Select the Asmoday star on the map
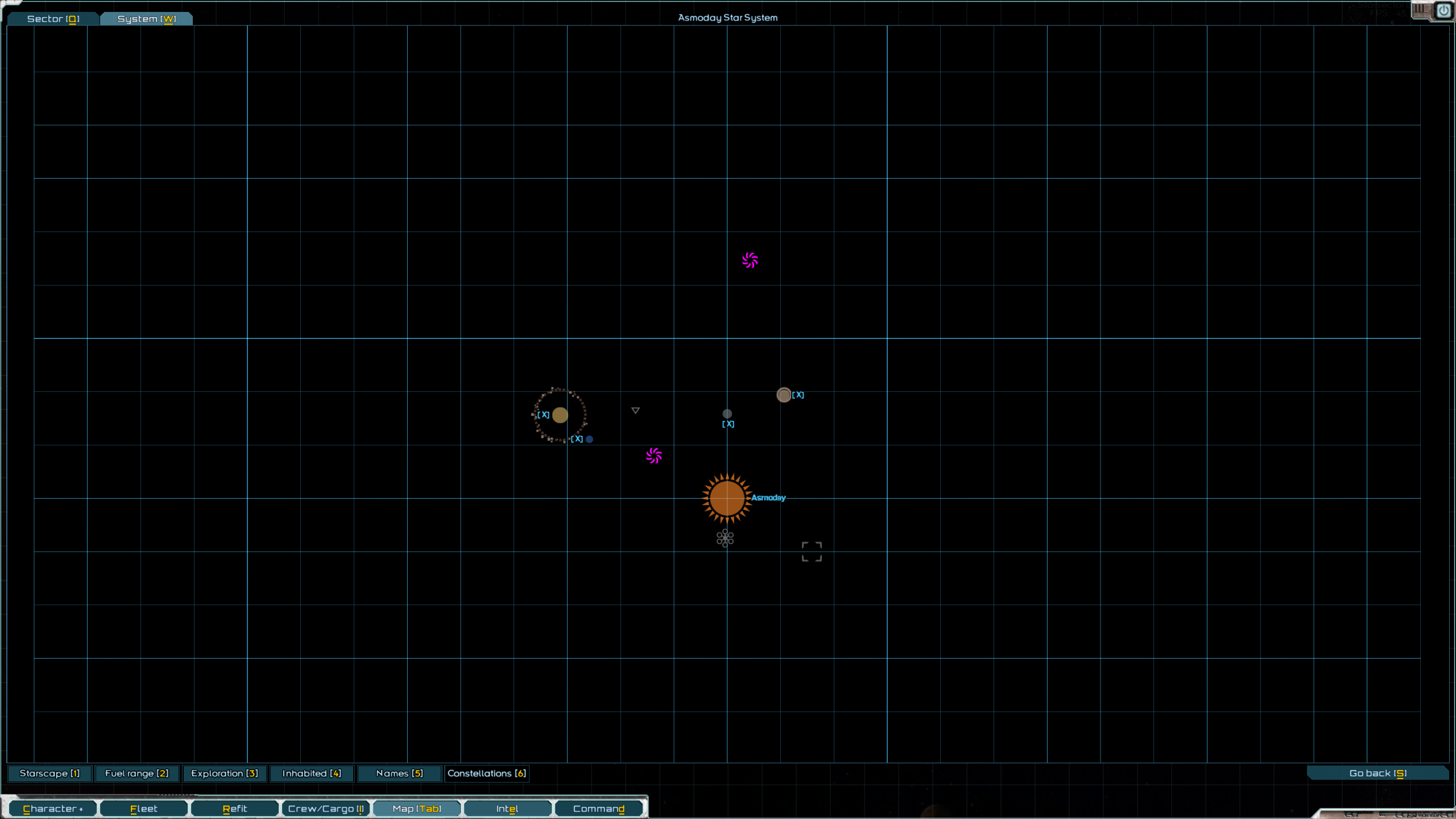The height and width of the screenshot is (819, 1456). [x=726, y=498]
